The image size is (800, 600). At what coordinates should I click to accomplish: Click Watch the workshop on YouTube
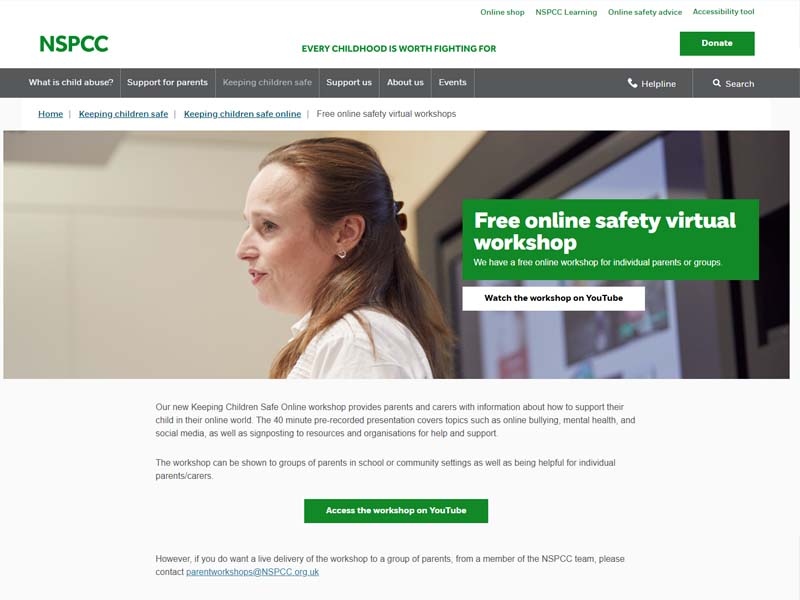[x=554, y=298]
